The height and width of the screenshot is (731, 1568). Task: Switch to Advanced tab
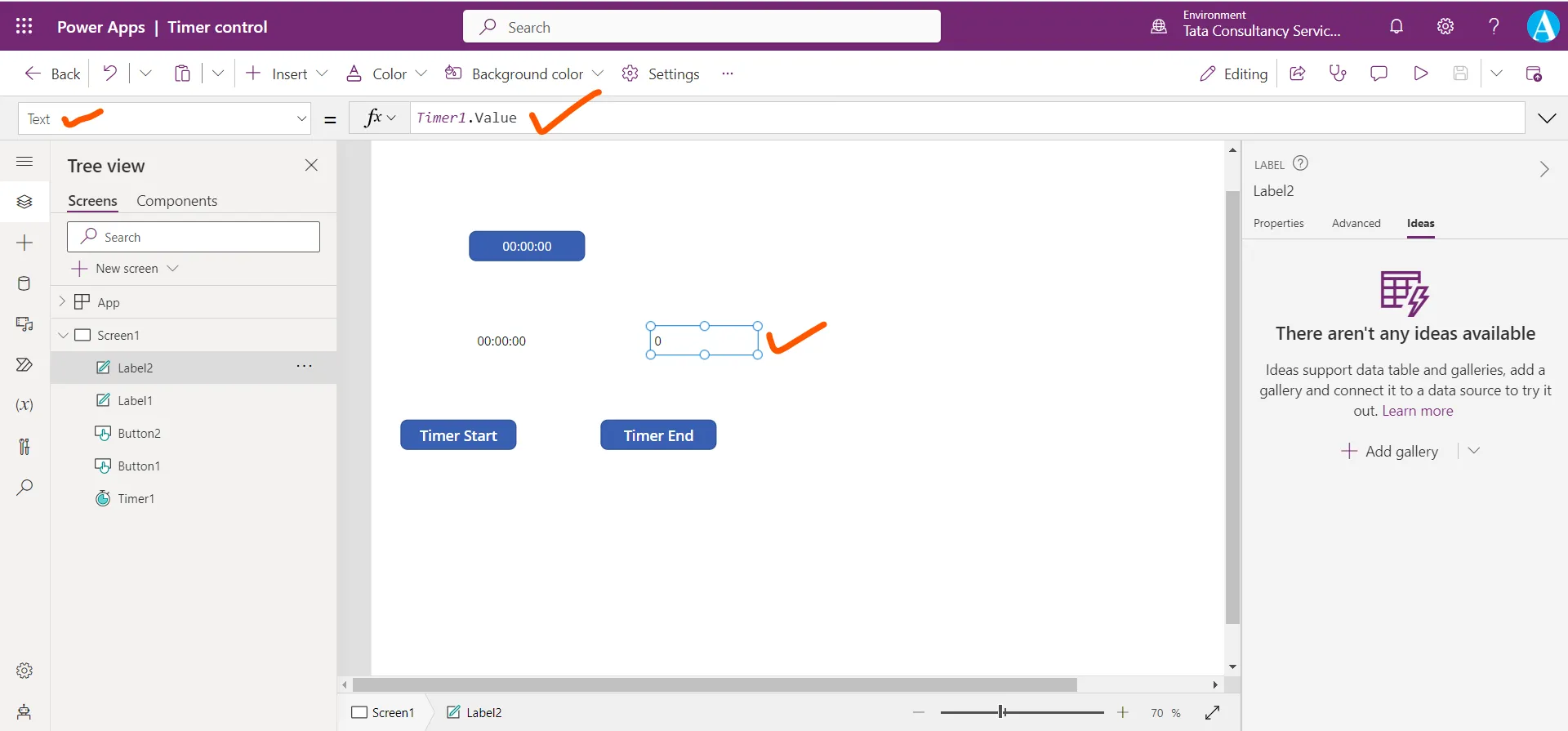pyautogui.click(x=1356, y=223)
